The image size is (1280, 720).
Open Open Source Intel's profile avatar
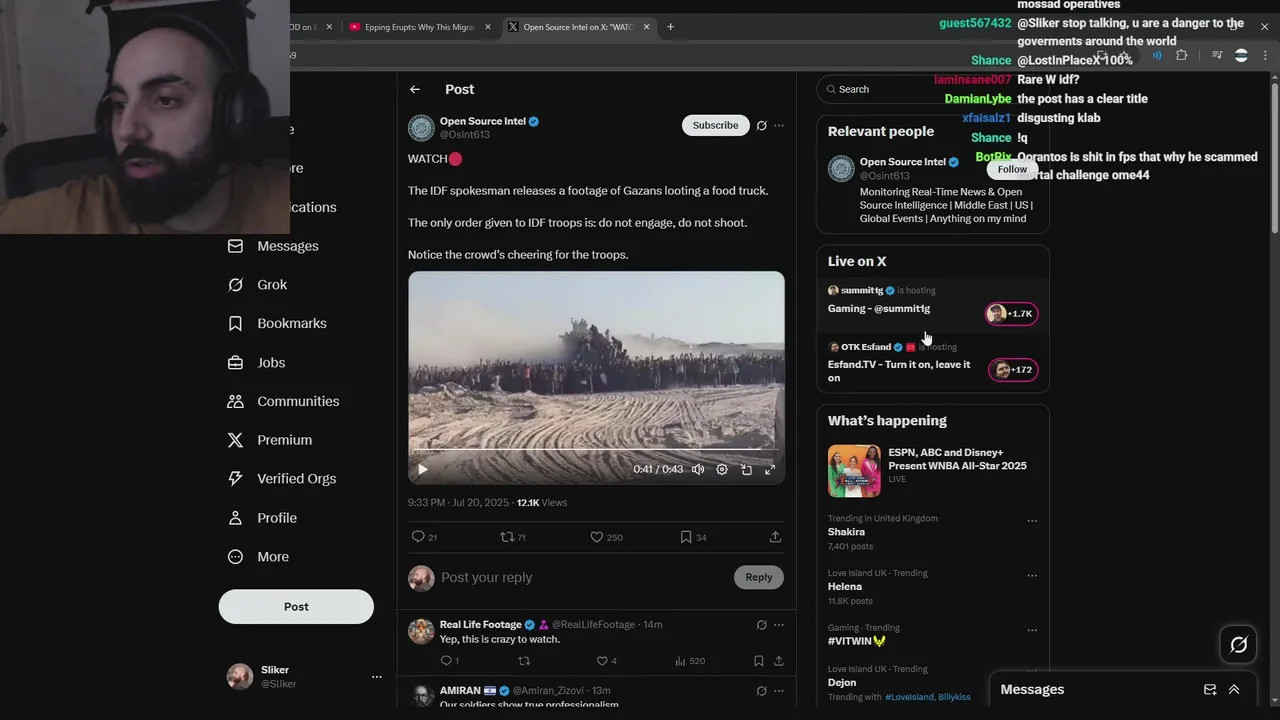coord(421,128)
